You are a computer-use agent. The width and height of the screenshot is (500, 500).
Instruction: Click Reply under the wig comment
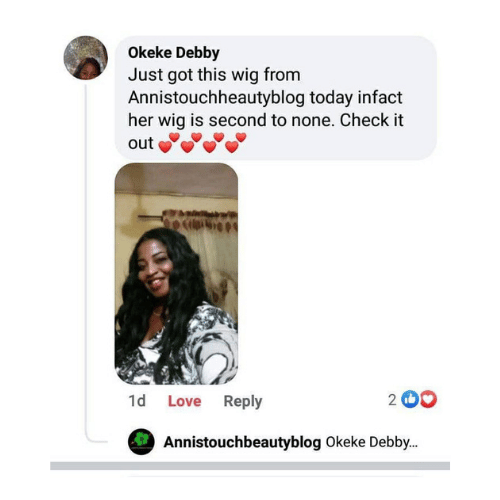[243, 401]
